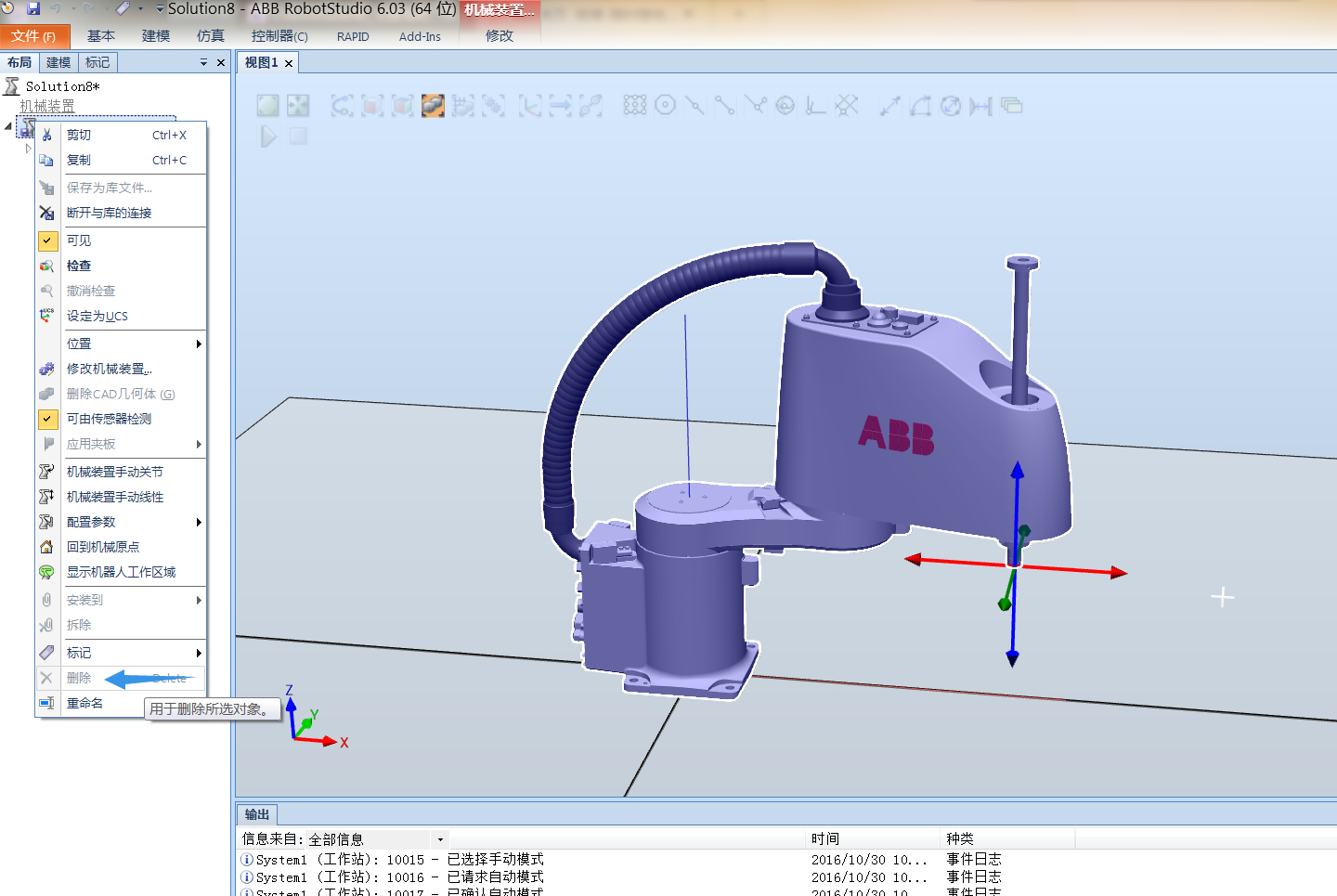Viewport: 1337px width, 896px height.
Task: Close the 视图1 view tab
Action: point(289,63)
